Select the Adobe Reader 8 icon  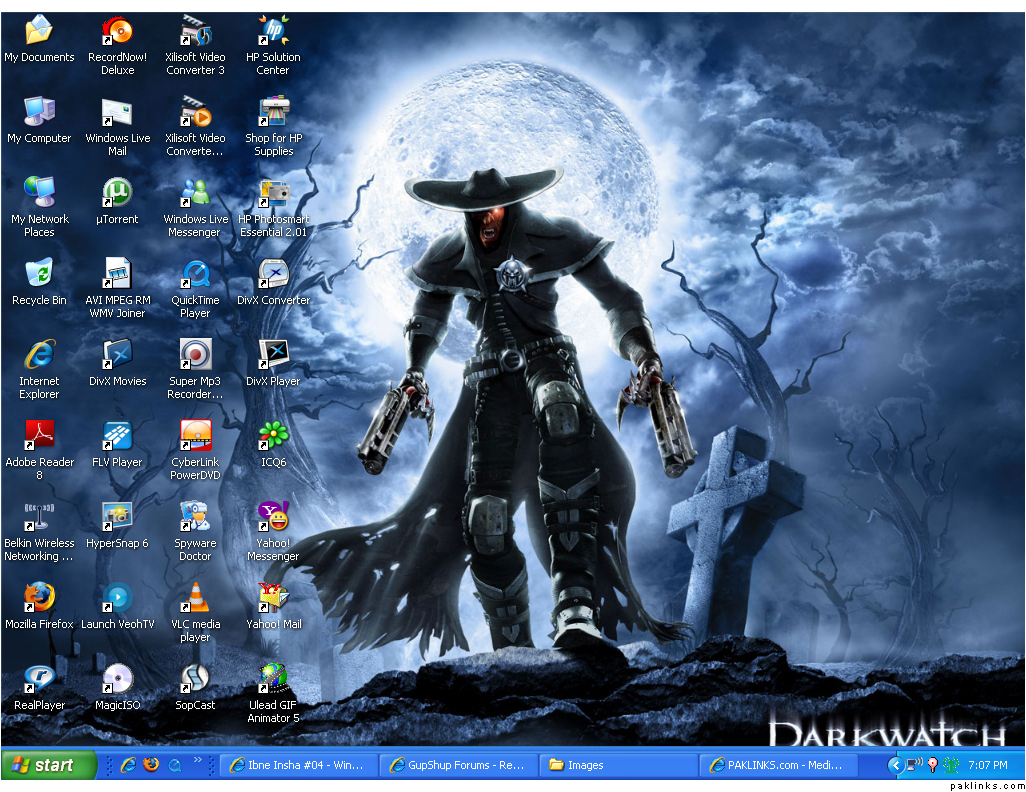39,435
